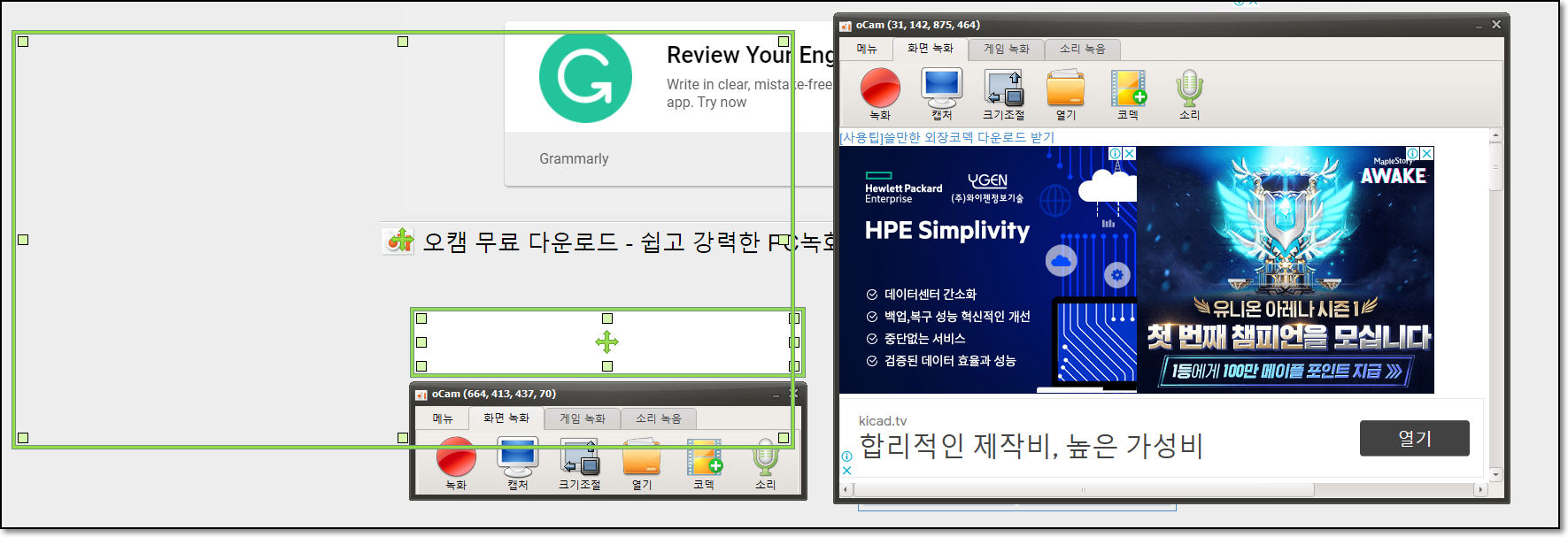Click 크기조절 icon in small oCam window

580,458
